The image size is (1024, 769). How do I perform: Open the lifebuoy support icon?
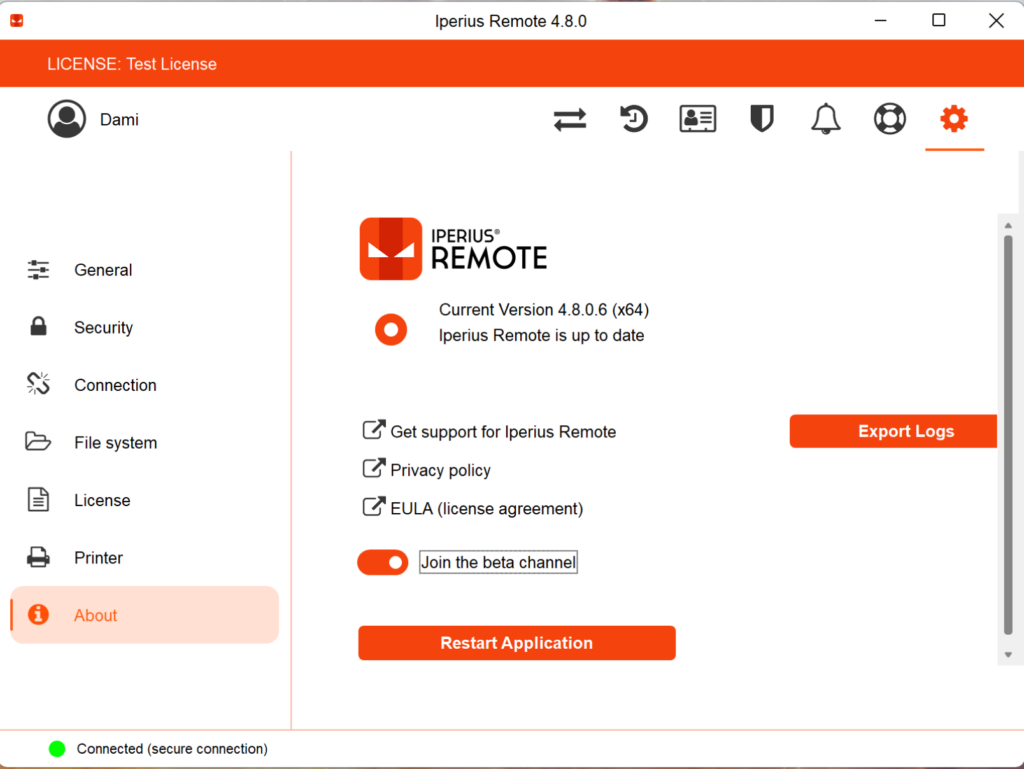coord(889,119)
